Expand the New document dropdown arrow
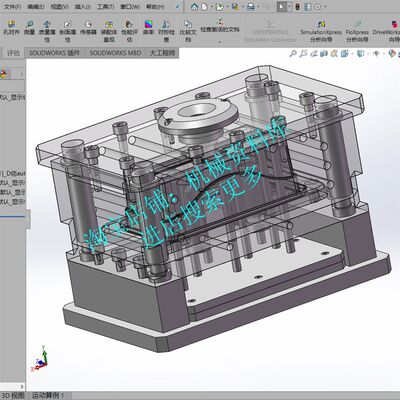 (211, 7)
